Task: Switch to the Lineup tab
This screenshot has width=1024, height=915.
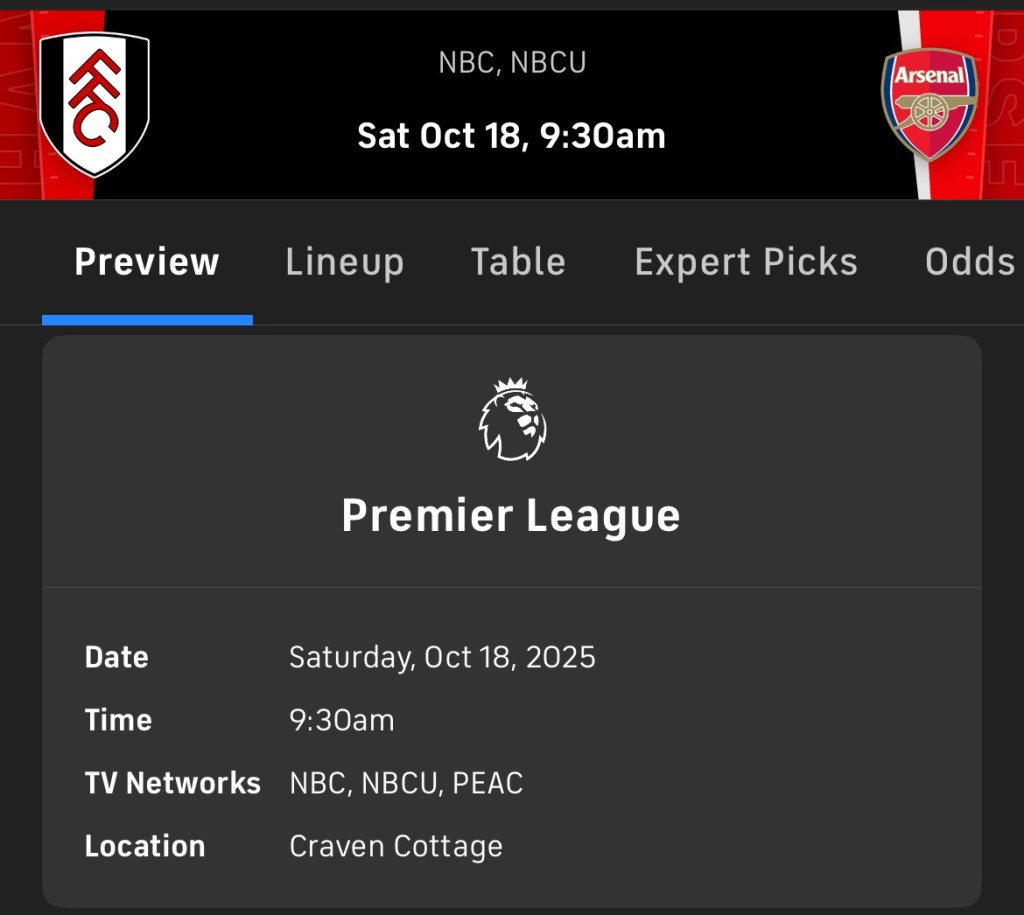Action: (344, 262)
